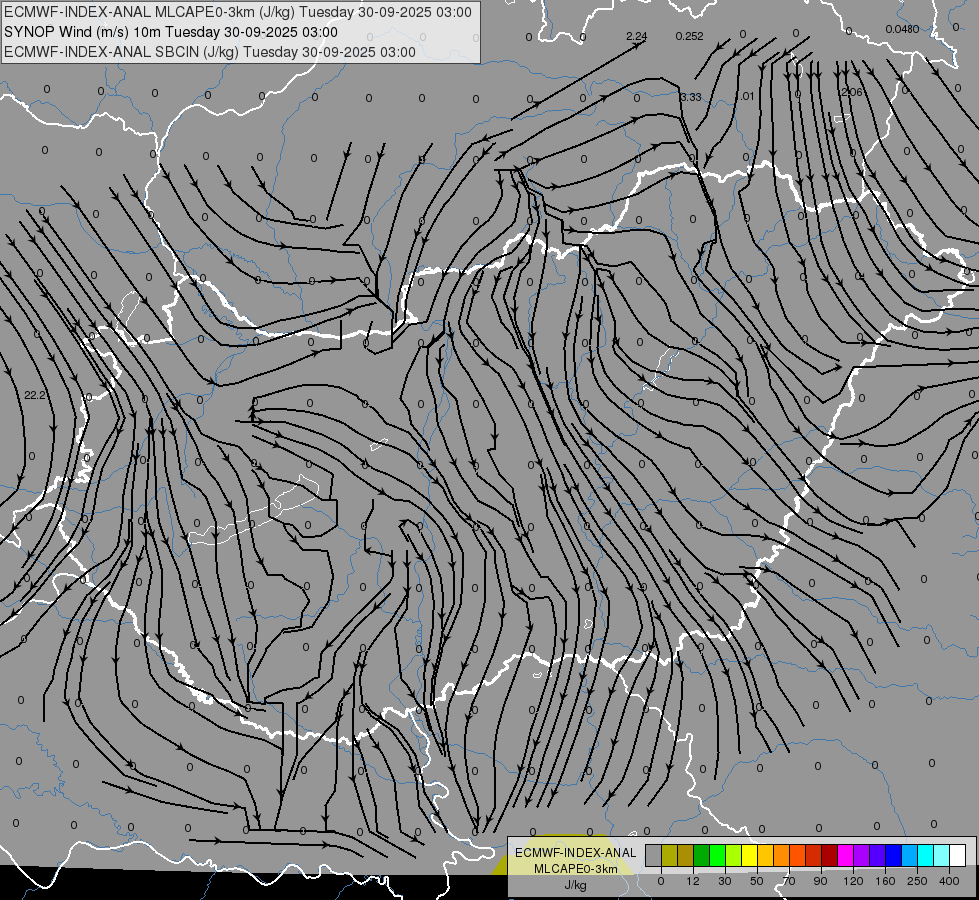Select the 3.33 value on the map
Image resolution: width=979 pixels, height=900 pixels.
[x=691, y=97]
